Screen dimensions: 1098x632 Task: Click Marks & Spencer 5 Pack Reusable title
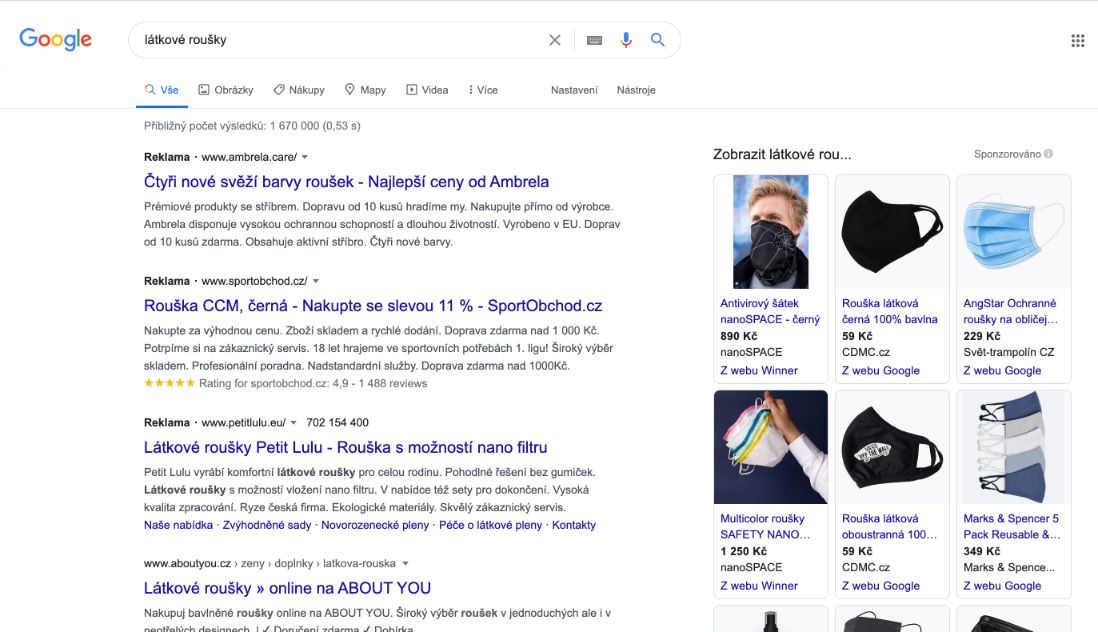(1012, 526)
